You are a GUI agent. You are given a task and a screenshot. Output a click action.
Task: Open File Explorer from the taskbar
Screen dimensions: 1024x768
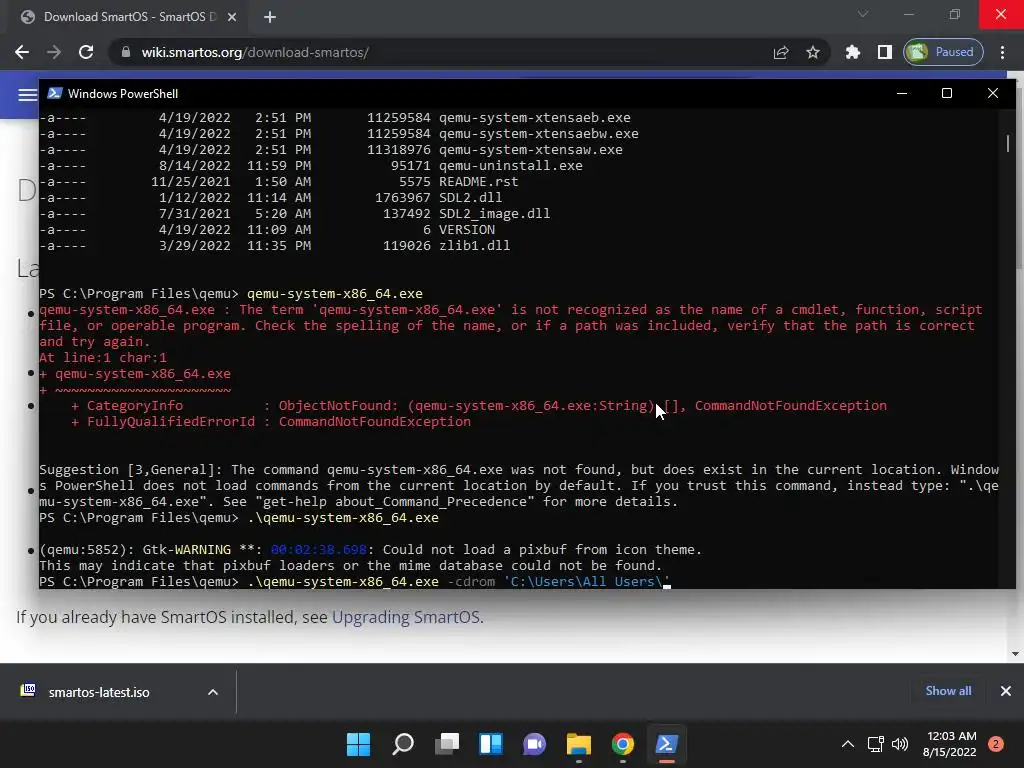[579, 744]
